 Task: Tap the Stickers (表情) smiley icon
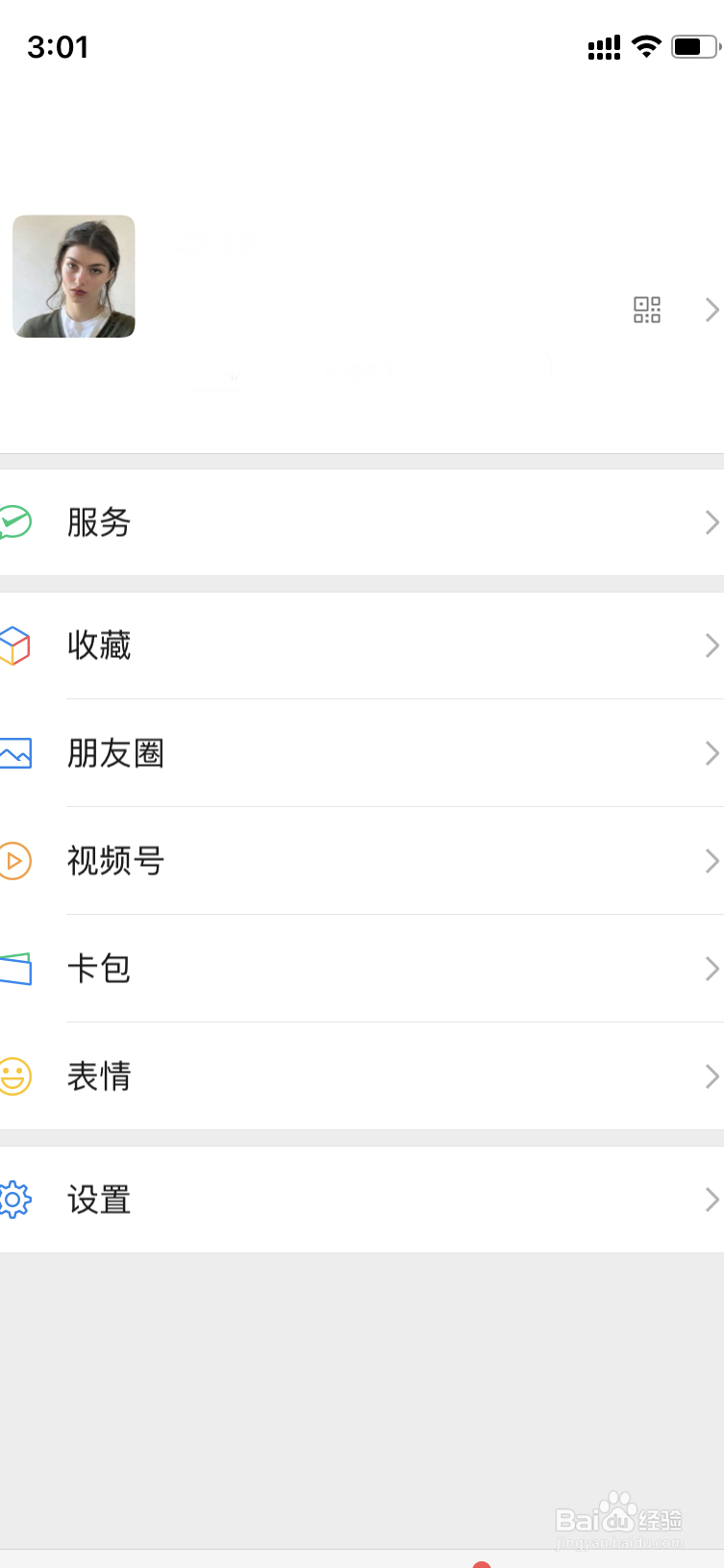tap(15, 1076)
